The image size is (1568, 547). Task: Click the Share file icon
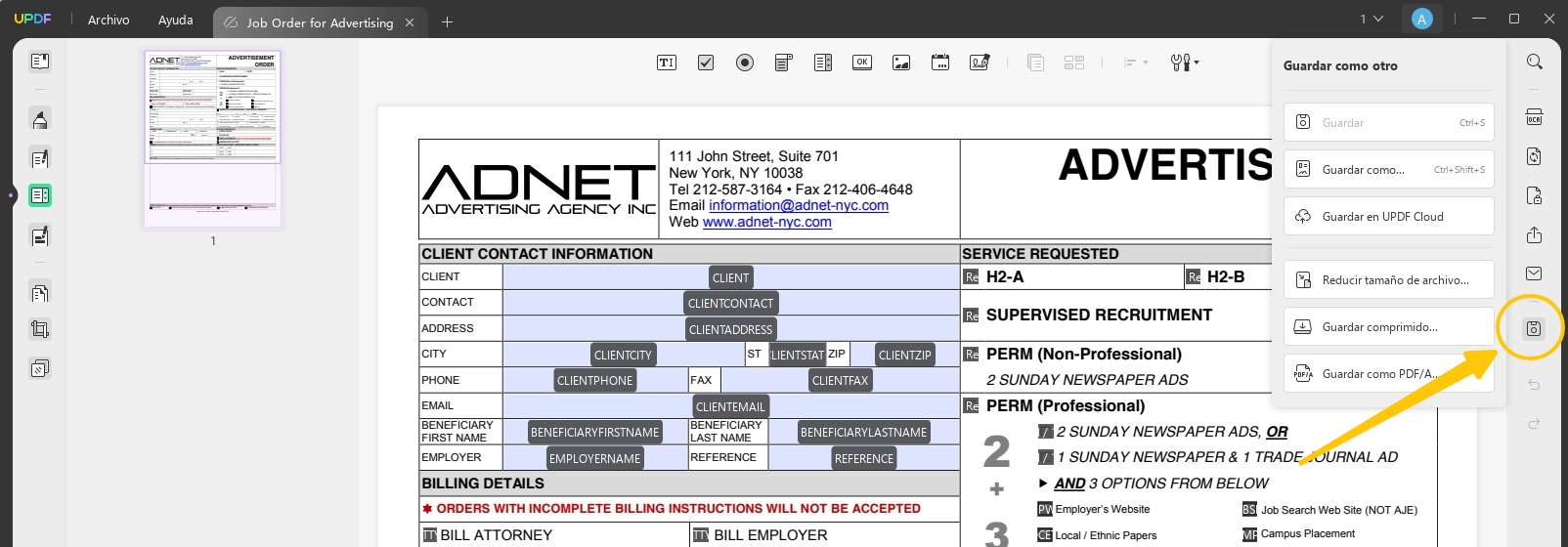tap(1535, 234)
